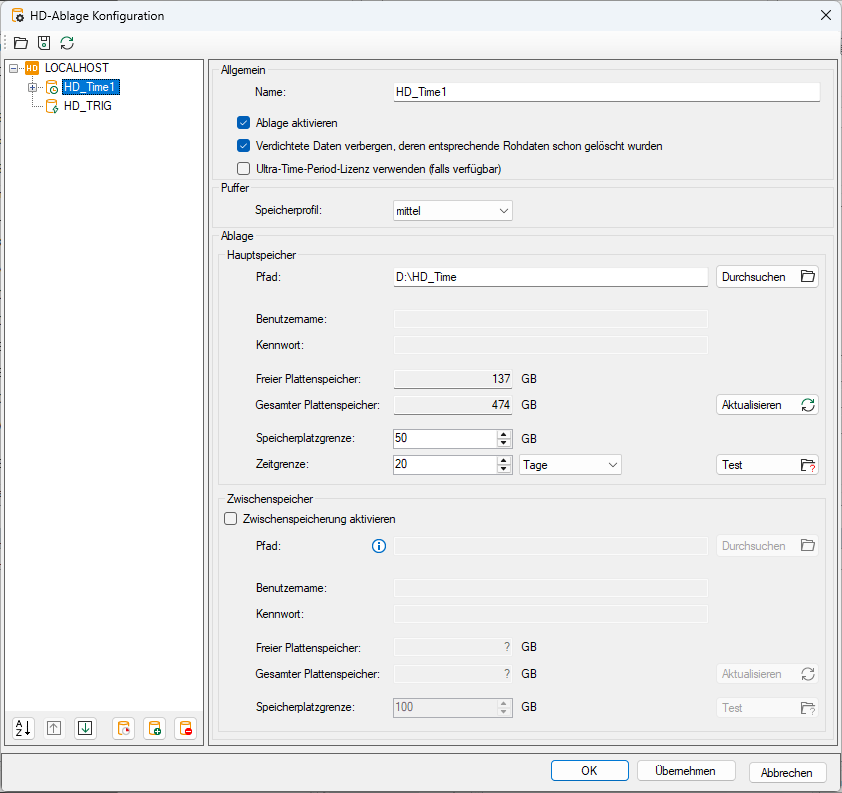The image size is (842, 793).
Task: Open the 'Tage' time unit dropdown
Action: 570,465
